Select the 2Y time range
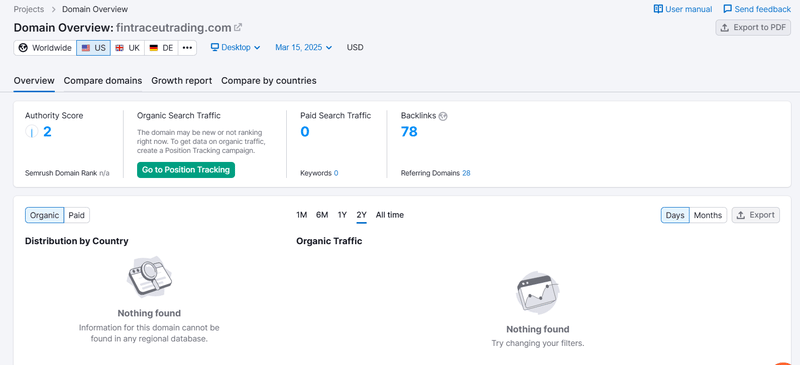This screenshot has width=800, height=365. (x=362, y=215)
